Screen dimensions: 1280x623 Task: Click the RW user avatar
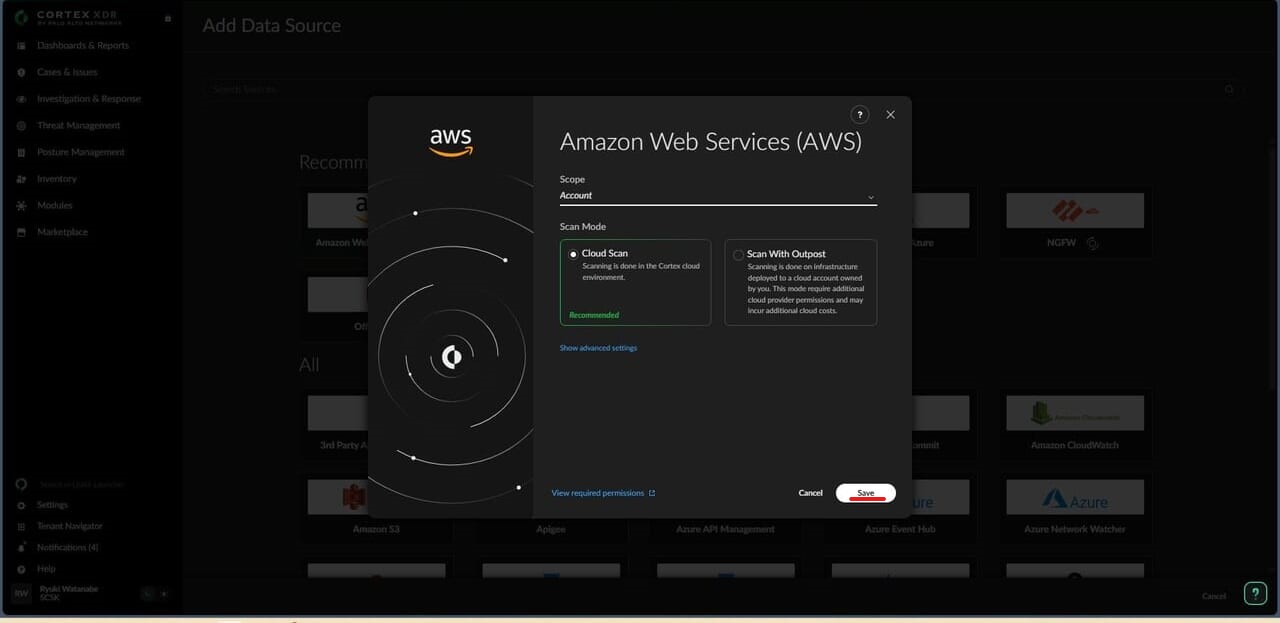tap(21, 594)
